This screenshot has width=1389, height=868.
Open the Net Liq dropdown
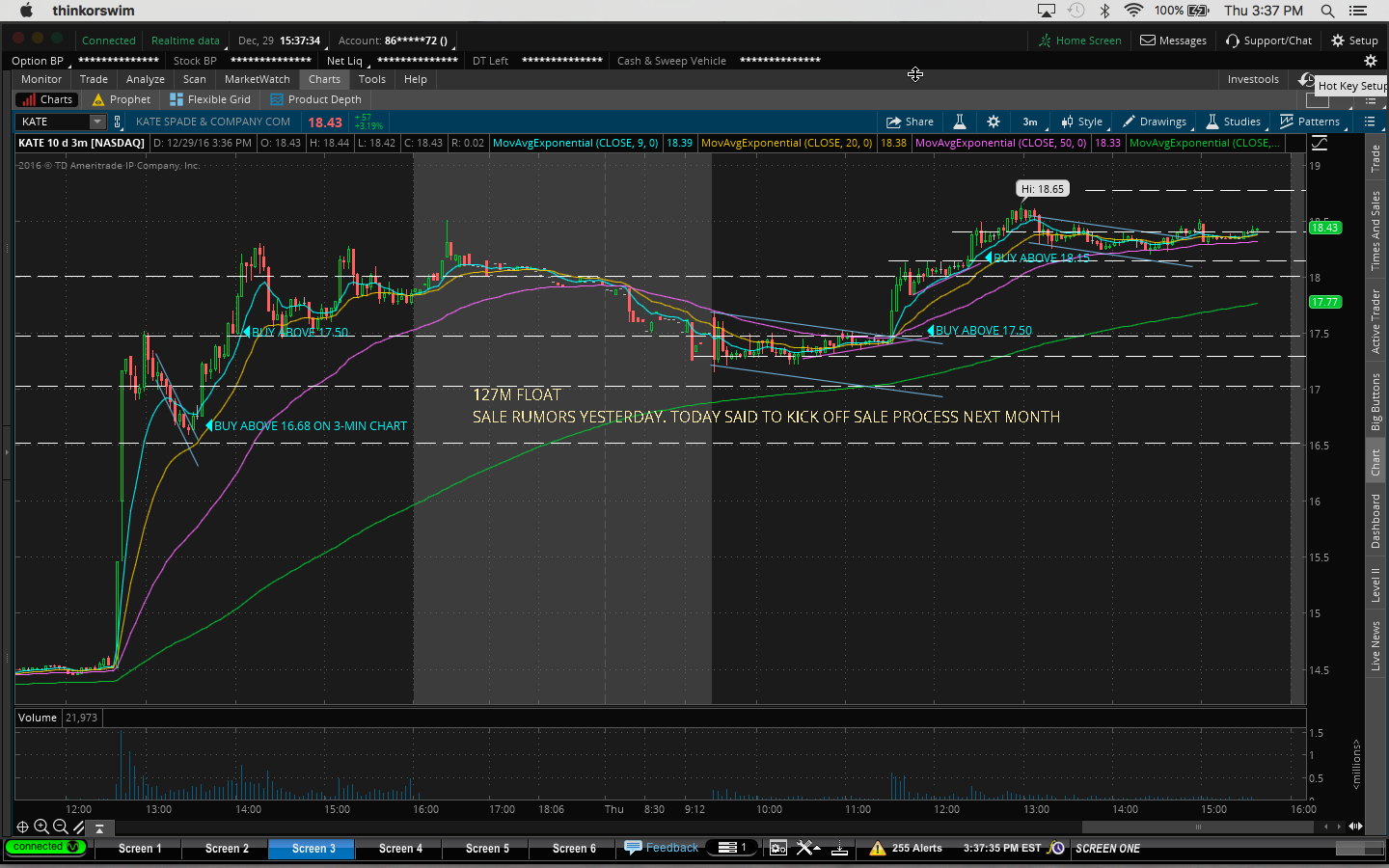pyautogui.click(x=347, y=61)
